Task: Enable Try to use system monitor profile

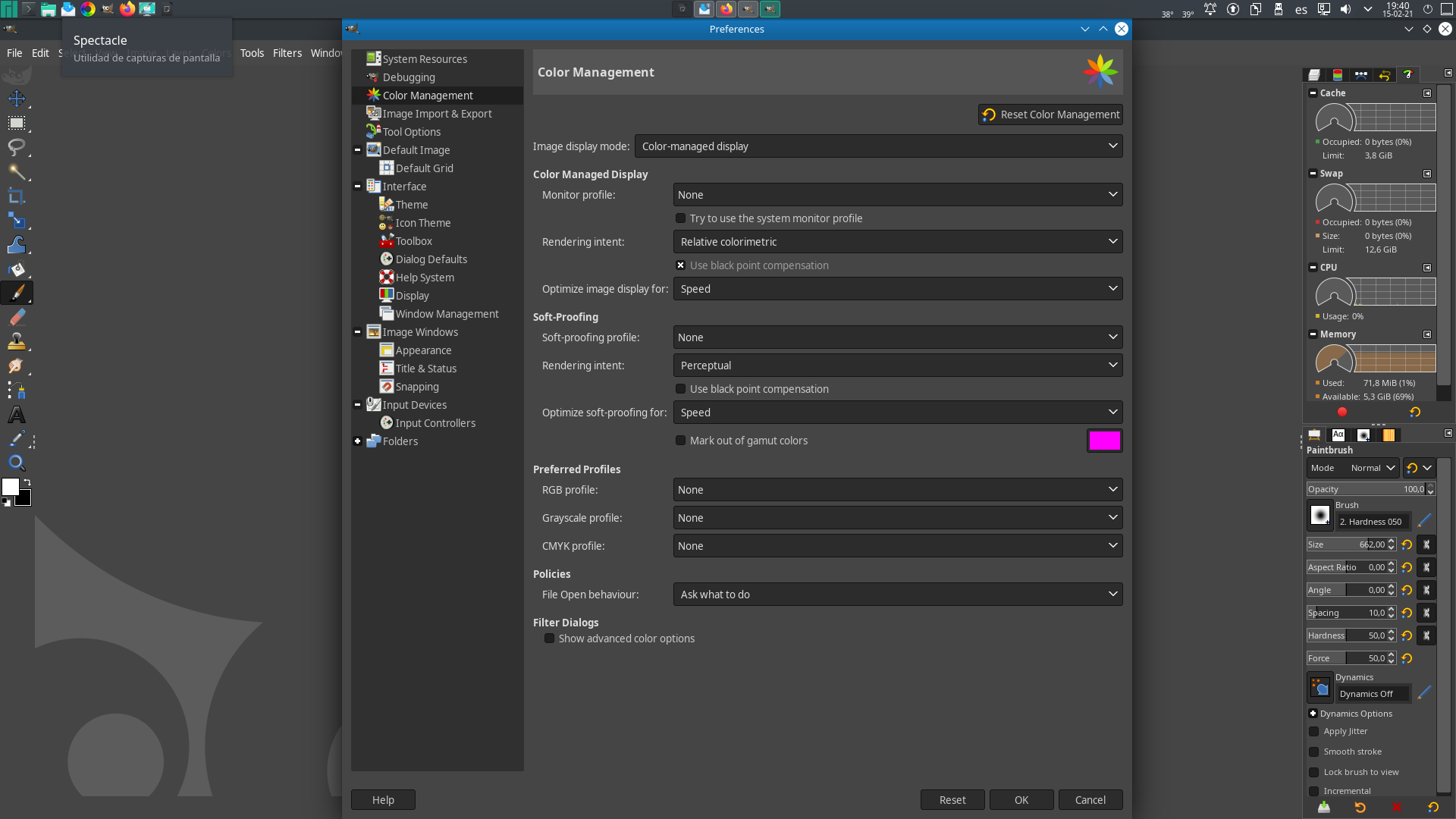Action: [x=681, y=218]
